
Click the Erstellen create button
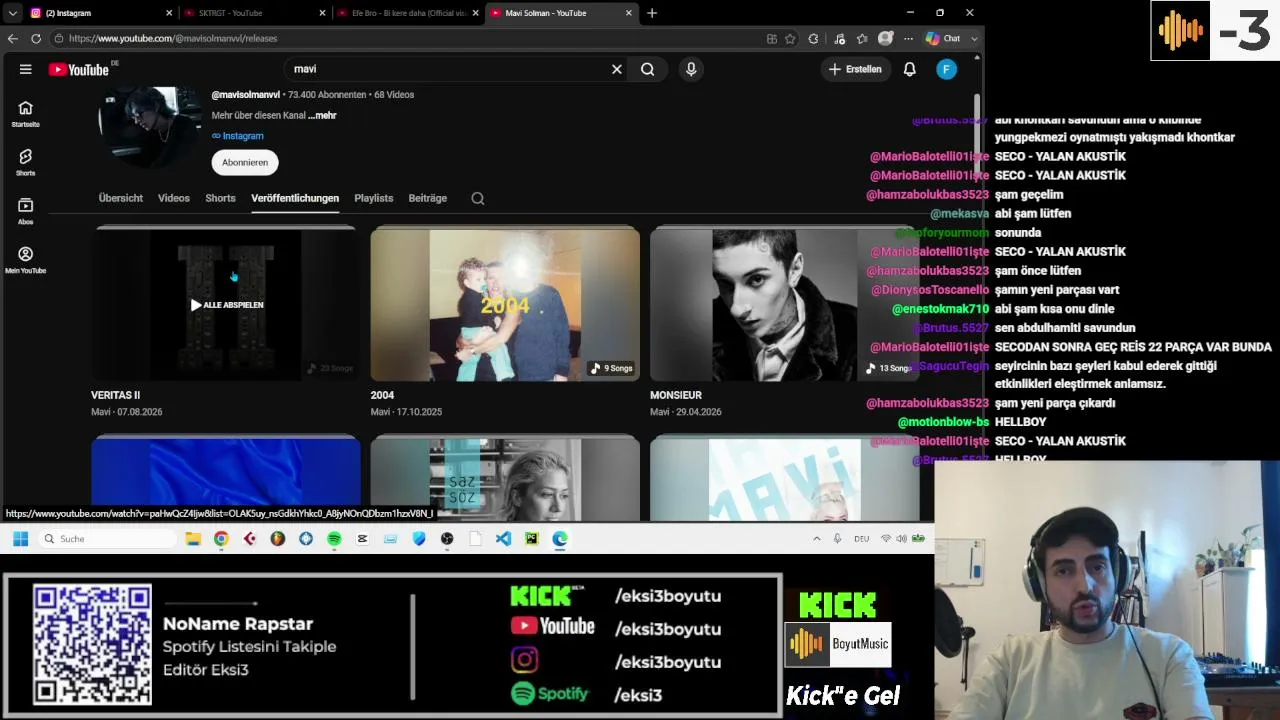855,69
